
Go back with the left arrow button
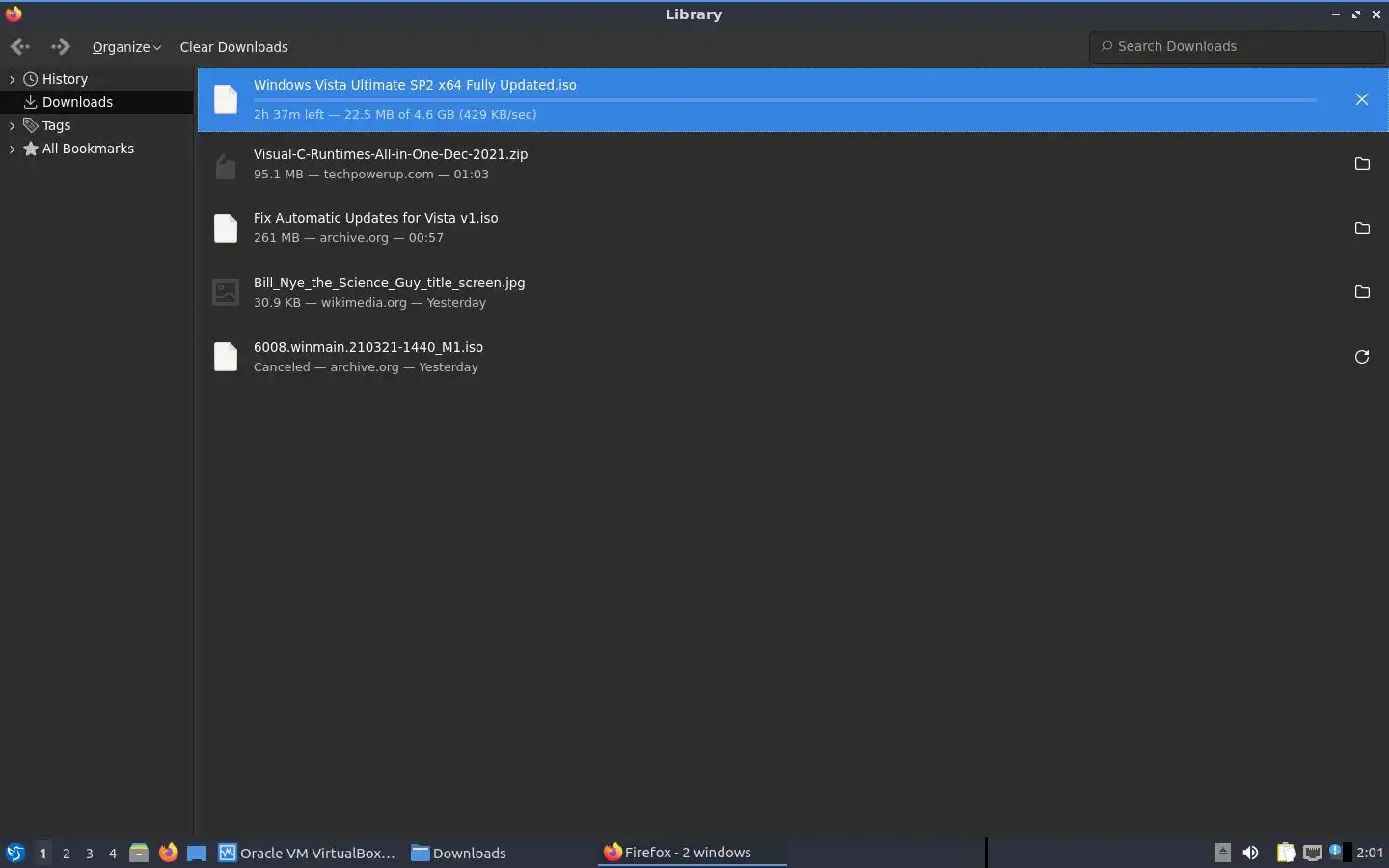pyautogui.click(x=19, y=46)
